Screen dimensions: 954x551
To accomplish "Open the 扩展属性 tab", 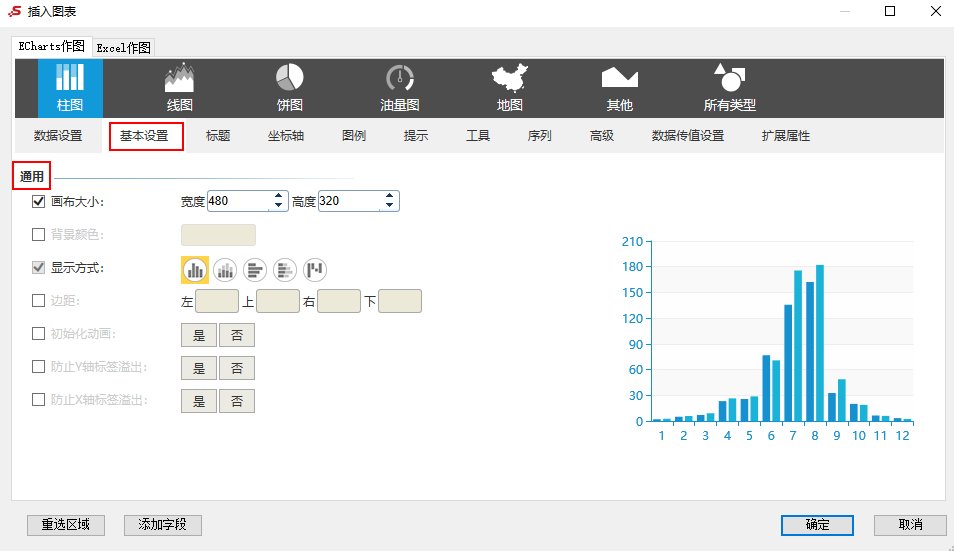I will [786, 136].
